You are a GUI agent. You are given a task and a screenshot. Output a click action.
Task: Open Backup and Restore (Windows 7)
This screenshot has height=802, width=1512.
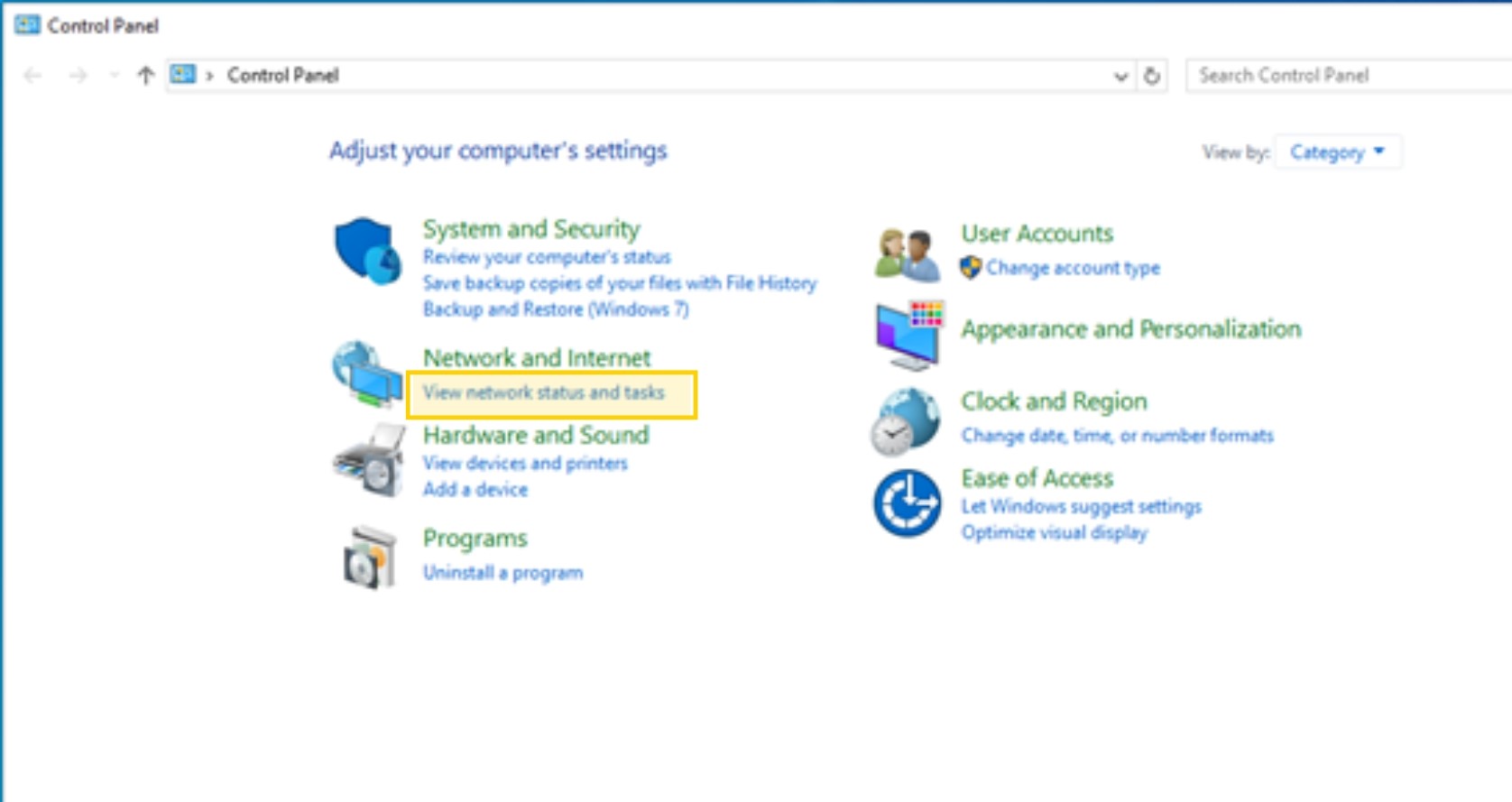point(555,309)
